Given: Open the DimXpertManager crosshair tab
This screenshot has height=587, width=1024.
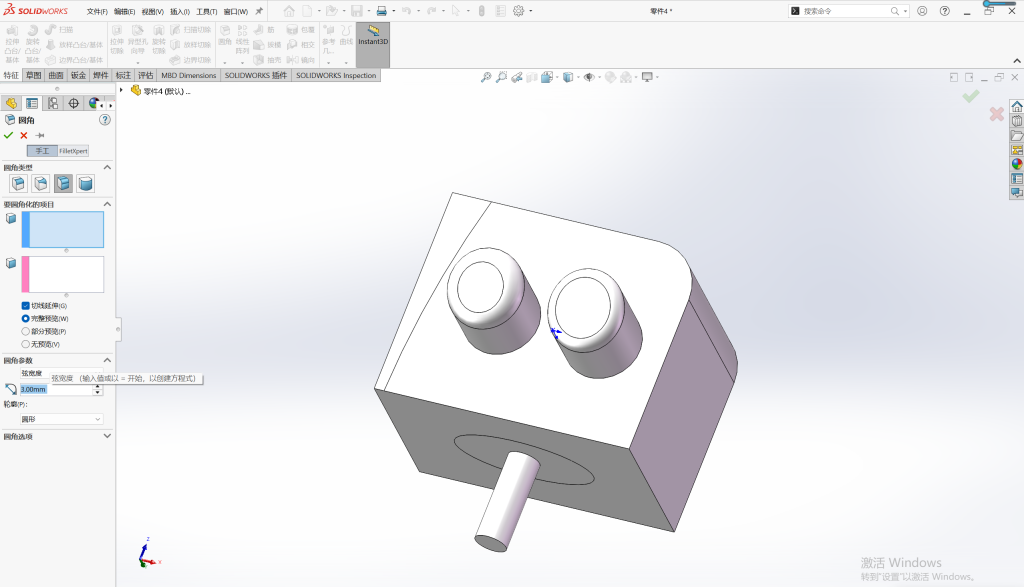Looking at the screenshot, I should (x=74, y=103).
